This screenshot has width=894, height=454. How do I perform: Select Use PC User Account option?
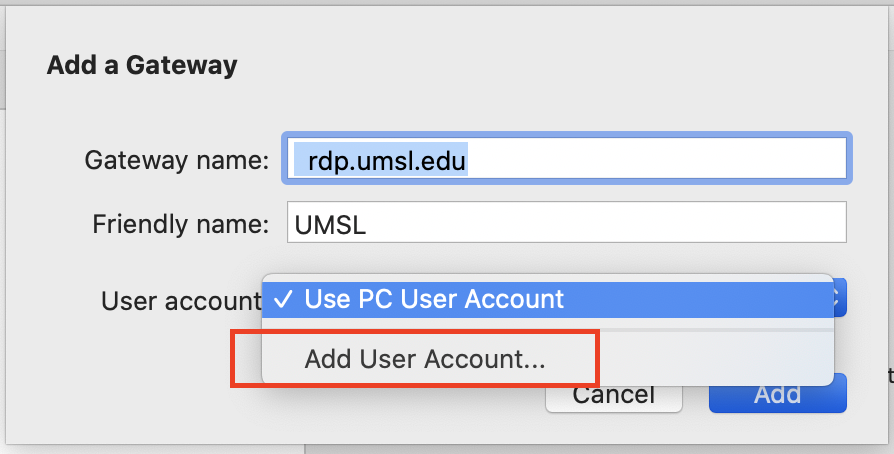(548, 299)
